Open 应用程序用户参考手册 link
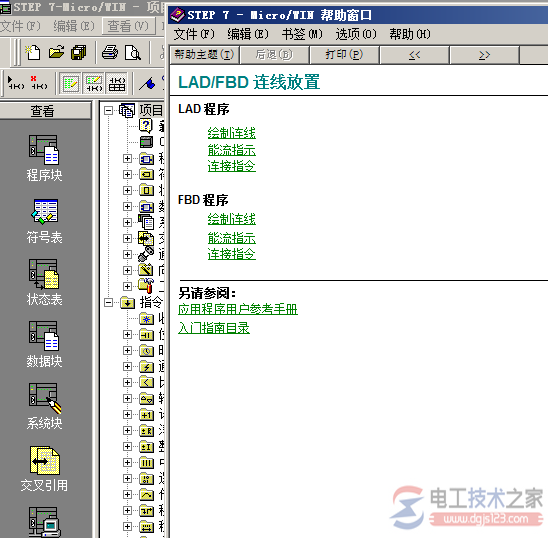Viewport: 548px width, 538px height. pos(238,309)
